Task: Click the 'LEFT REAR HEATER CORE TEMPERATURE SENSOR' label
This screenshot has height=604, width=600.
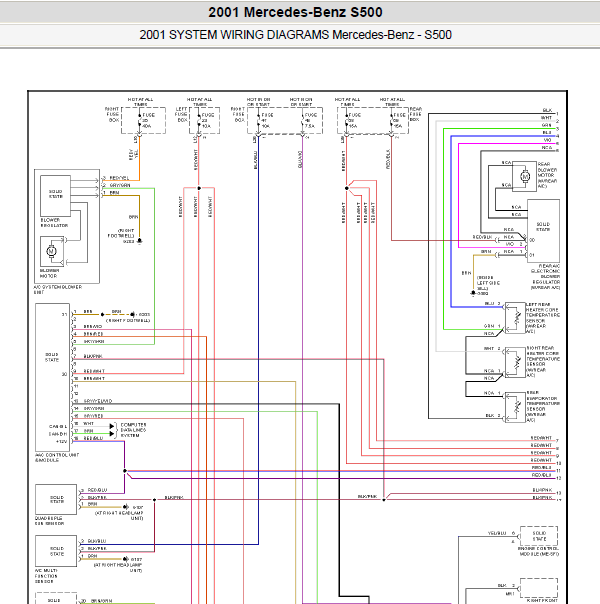Action: point(543,318)
